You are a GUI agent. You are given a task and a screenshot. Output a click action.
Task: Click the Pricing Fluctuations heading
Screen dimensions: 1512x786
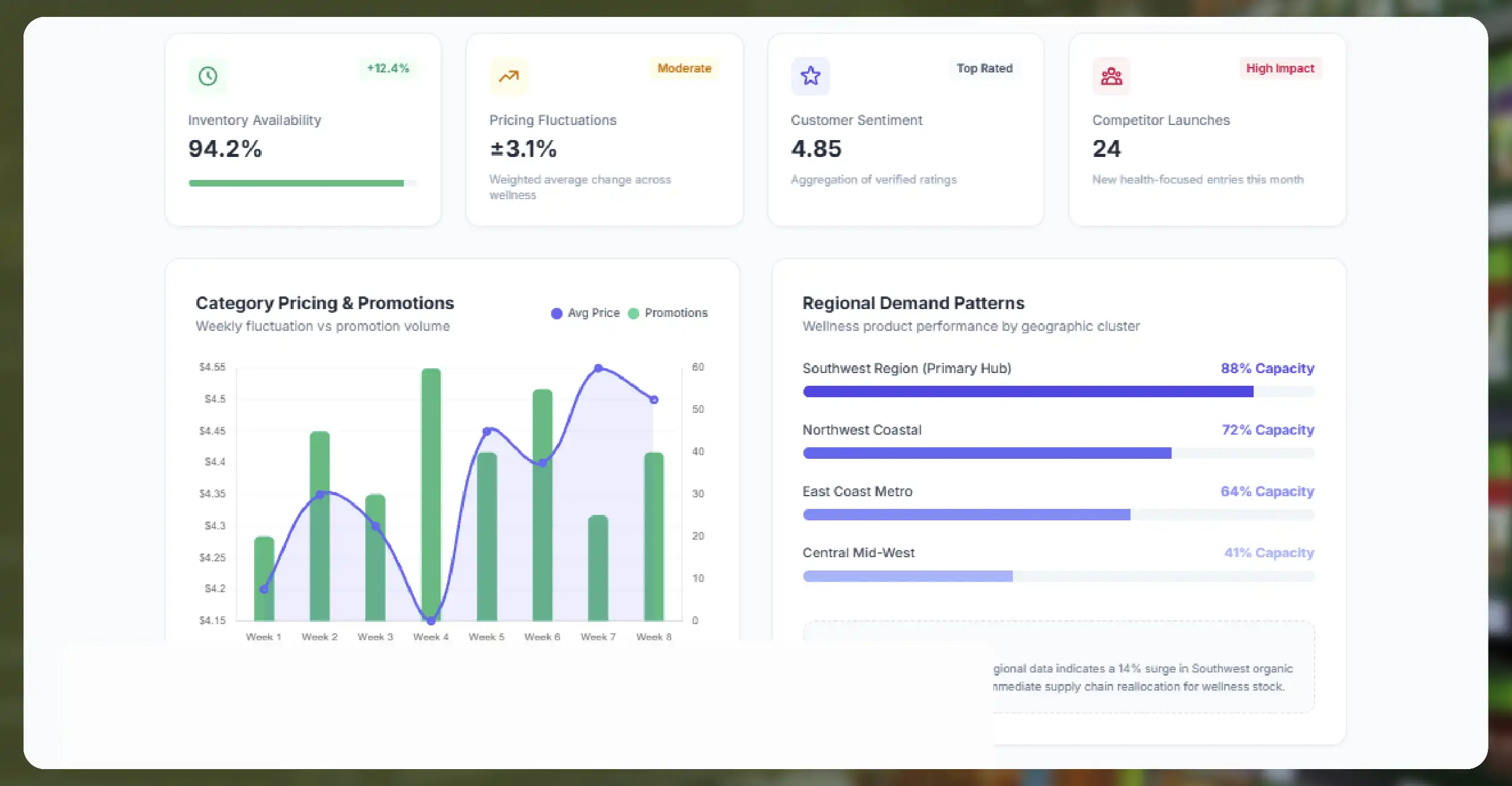tap(553, 120)
